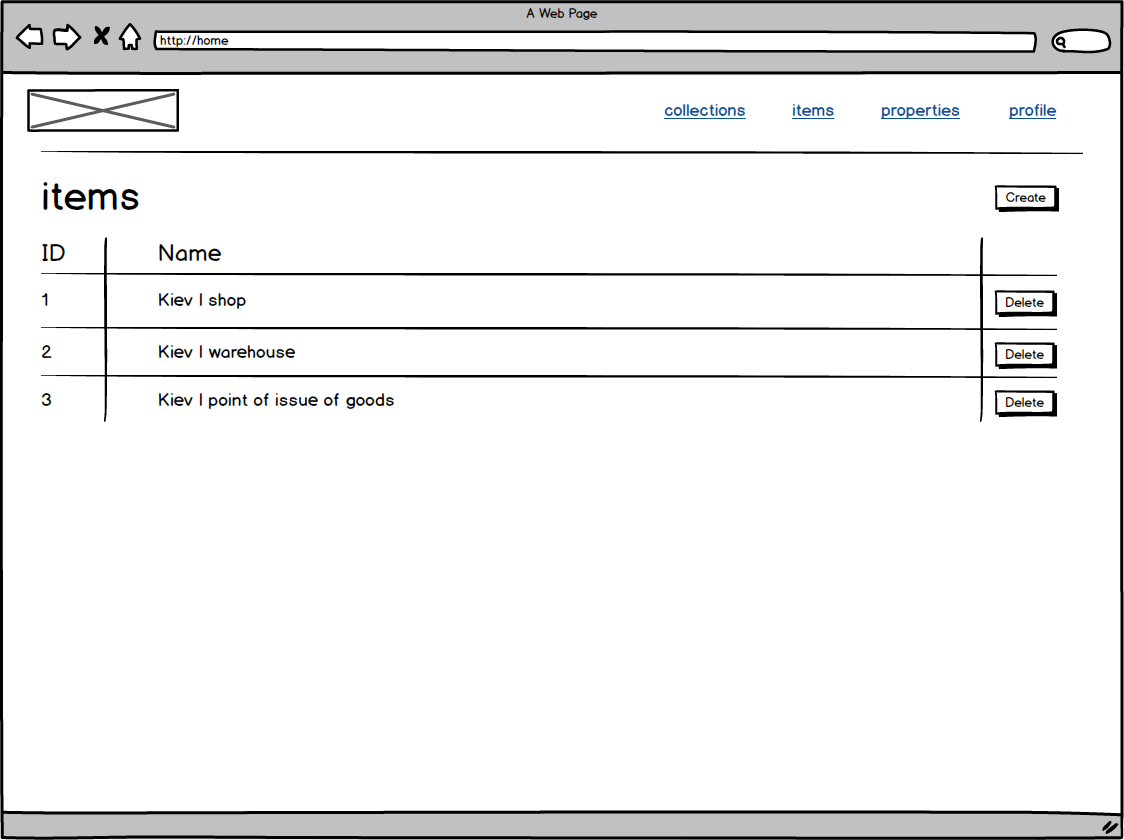The image size is (1124, 840).
Task: Click the window resize grip icon
Action: [1110, 826]
